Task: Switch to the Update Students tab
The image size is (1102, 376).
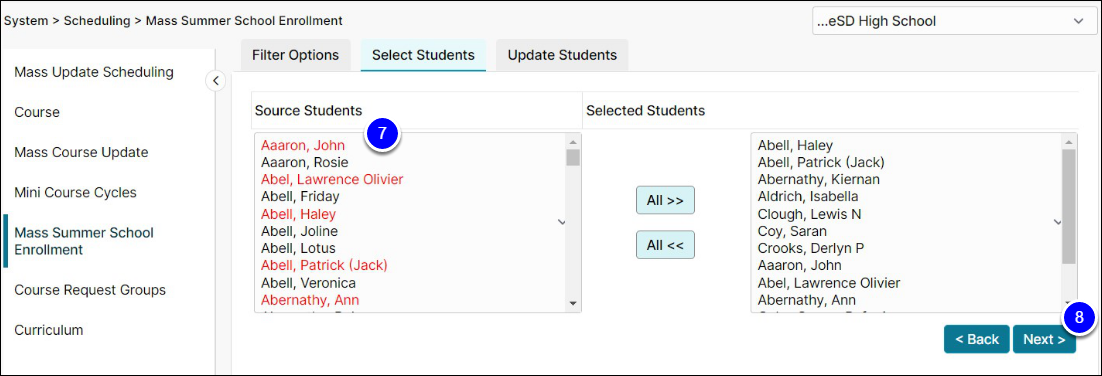Action: tap(562, 55)
